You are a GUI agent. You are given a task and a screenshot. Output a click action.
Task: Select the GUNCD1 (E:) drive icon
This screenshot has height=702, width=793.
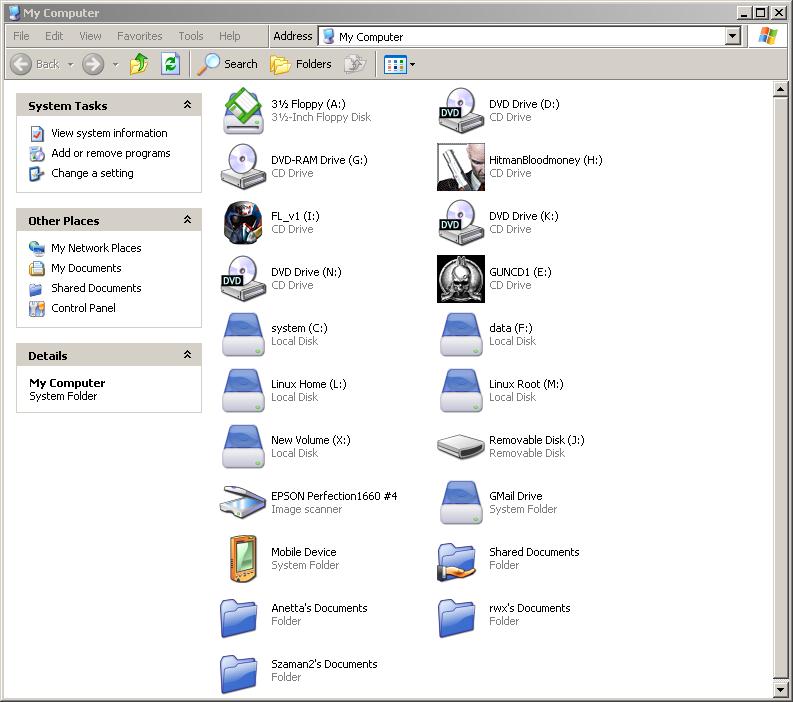(x=461, y=279)
